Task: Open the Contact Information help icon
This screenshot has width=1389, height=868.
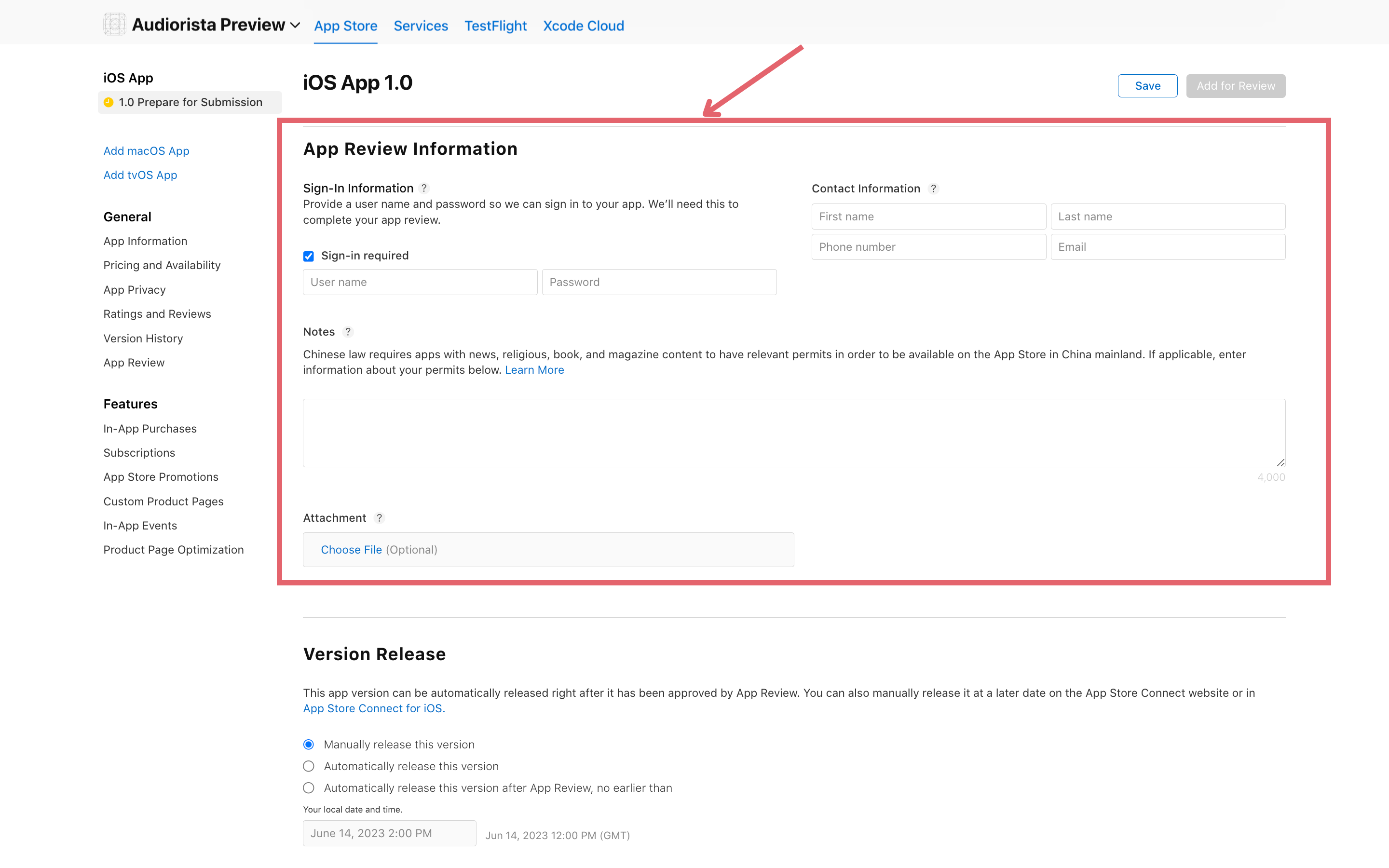Action: pyautogui.click(x=933, y=188)
